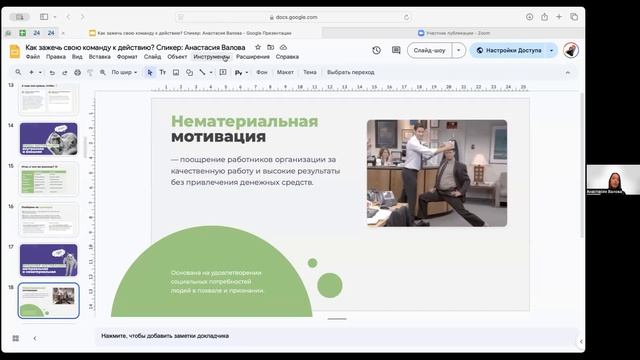Open Safari share icon
640x360 pixels.
pos(544,17)
